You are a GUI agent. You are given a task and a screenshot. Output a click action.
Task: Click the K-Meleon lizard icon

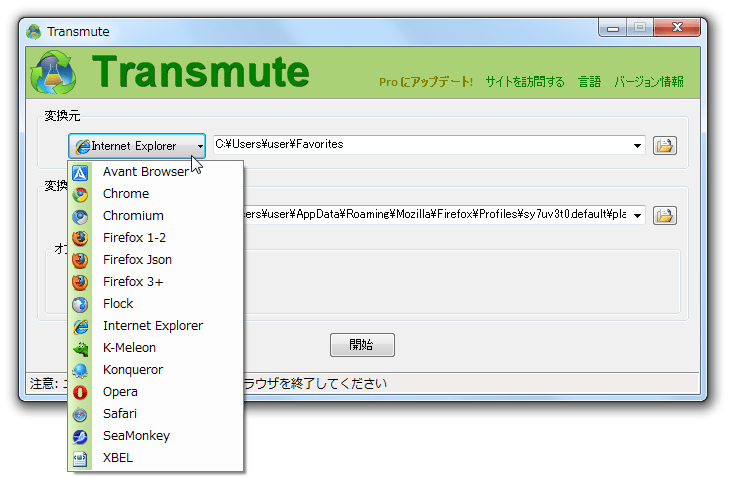[x=80, y=348]
